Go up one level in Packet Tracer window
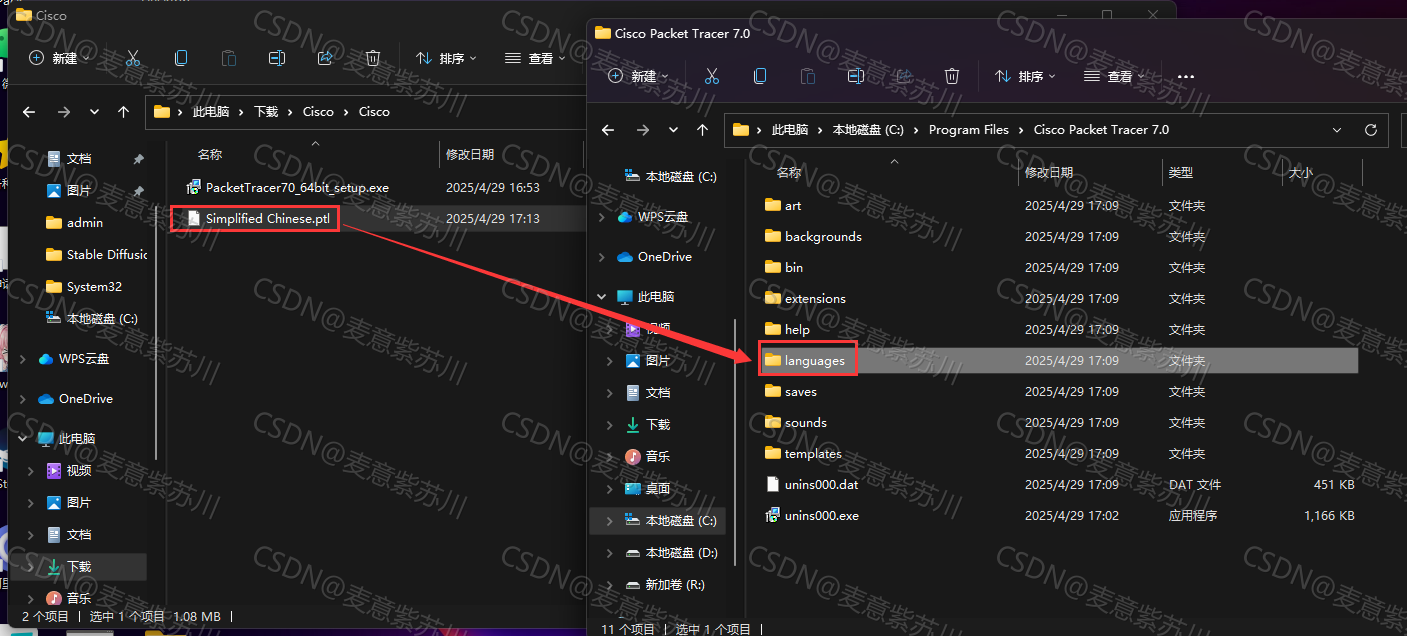This screenshot has width=1407, height=636. point(703,130)
